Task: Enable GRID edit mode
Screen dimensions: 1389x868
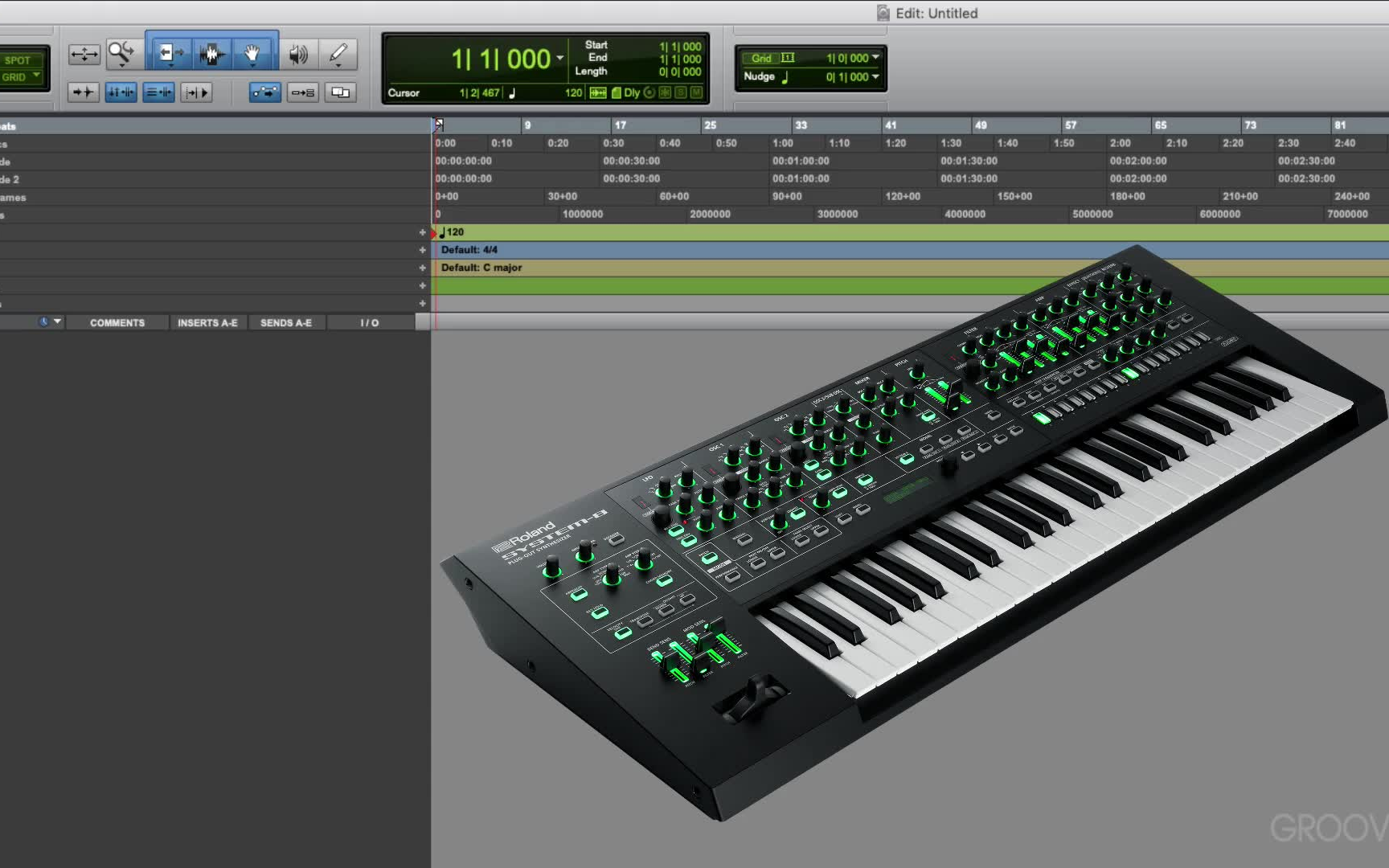Action: pyautogui.click(x=14, y=77)
